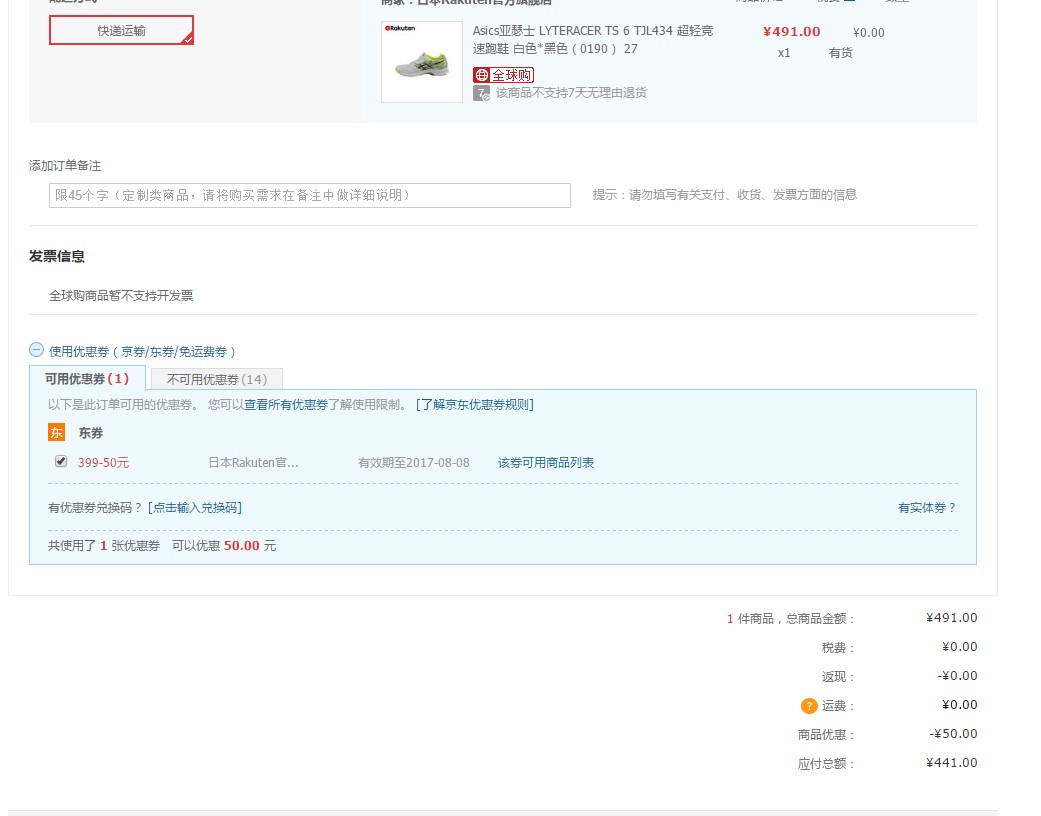
Task: Uncheck the 399-50元 coupon checkbox
Action: pyautogui.click(x=61, y=461)
